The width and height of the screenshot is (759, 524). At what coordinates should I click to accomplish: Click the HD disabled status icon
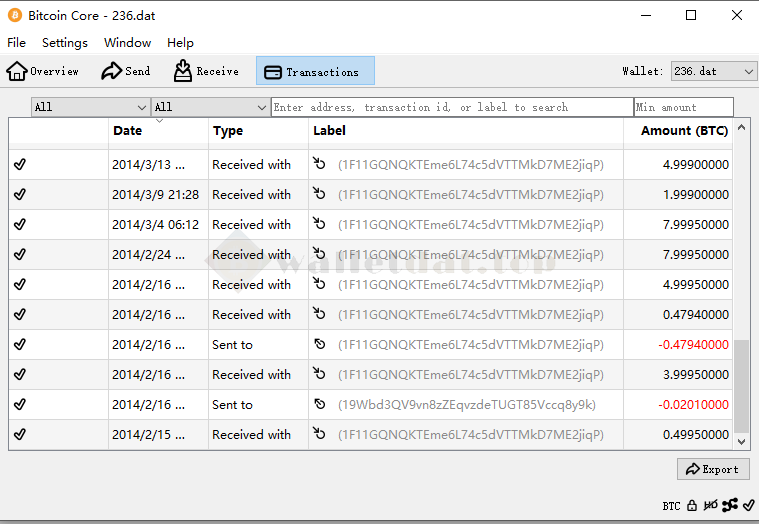(x=711, y=506)
